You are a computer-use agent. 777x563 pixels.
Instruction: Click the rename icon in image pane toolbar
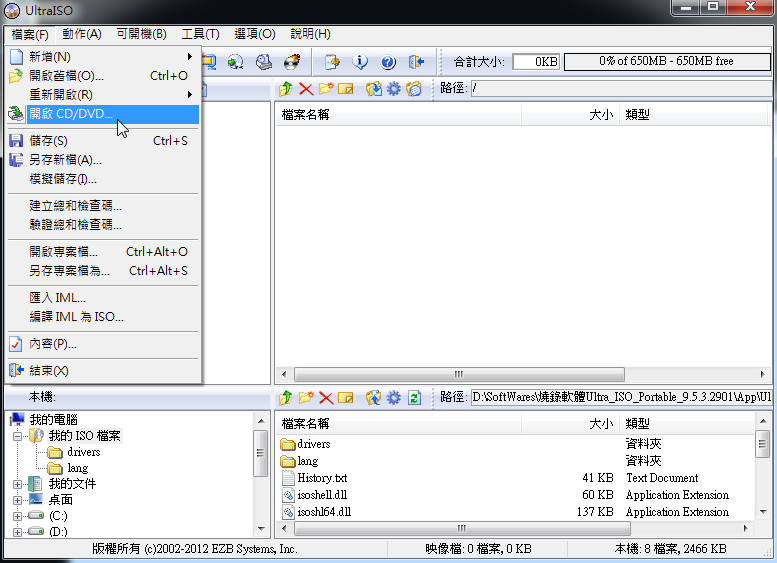pyautogui.click(x=345, y=89)
